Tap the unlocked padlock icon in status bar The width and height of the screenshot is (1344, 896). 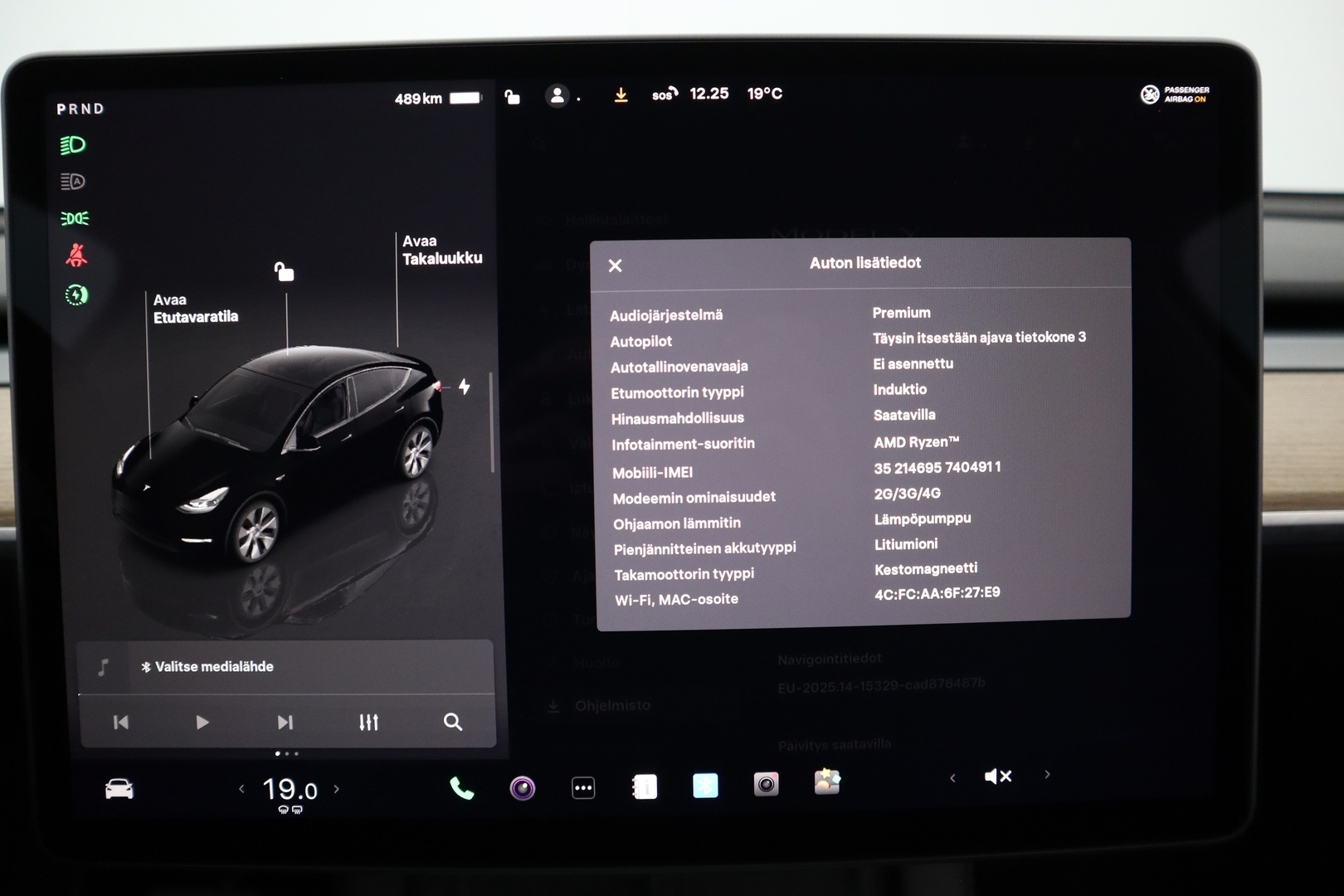click(511, 97)
